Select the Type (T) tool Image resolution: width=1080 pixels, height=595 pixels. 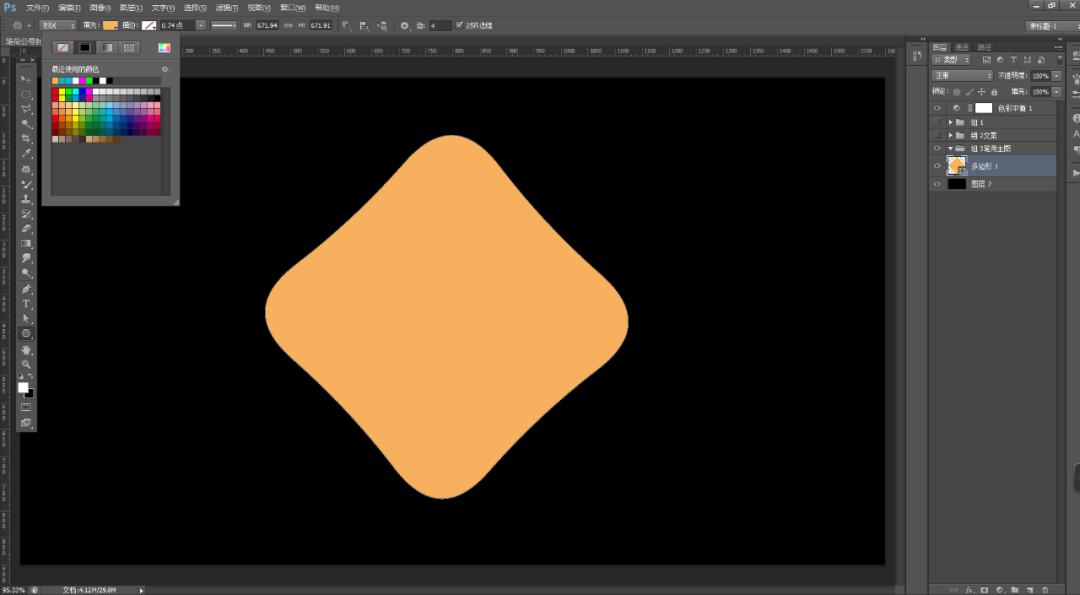coord(27,303)
